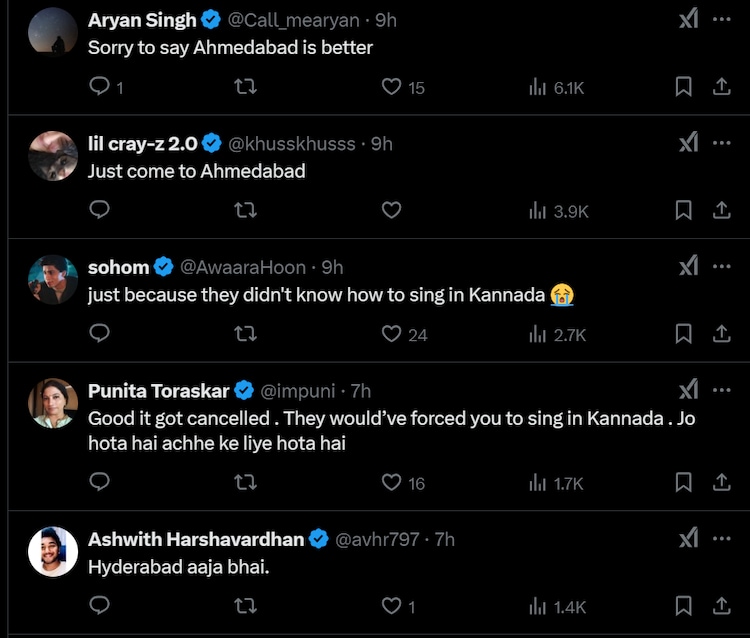Viewport: 750px width, 638px height.
Task: Like sohom's post with 24 likes
Action: tap(392, 334)
